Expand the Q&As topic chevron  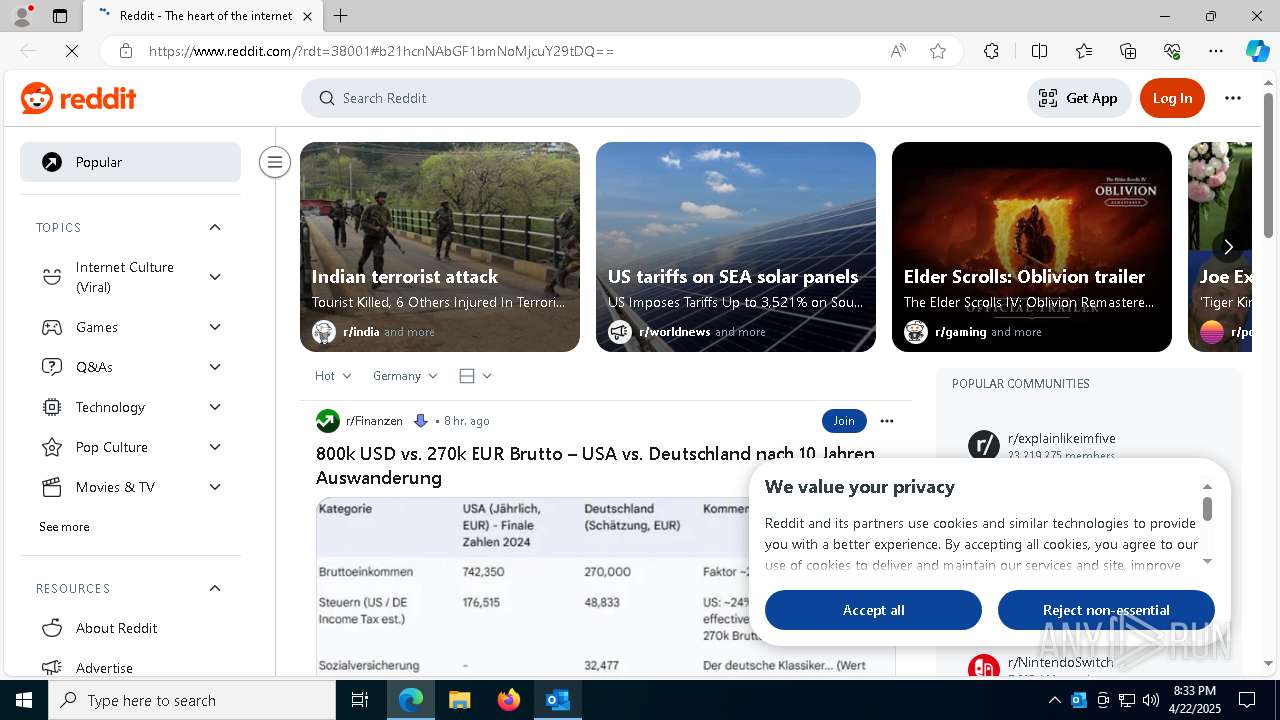coord(215,367)
